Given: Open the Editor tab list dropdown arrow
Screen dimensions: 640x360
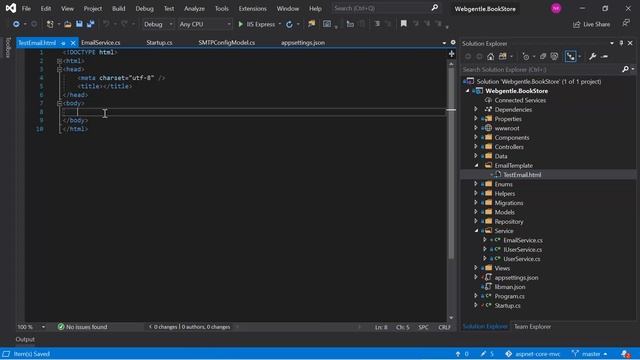Looking at the screenshot, I should point(444,43).
